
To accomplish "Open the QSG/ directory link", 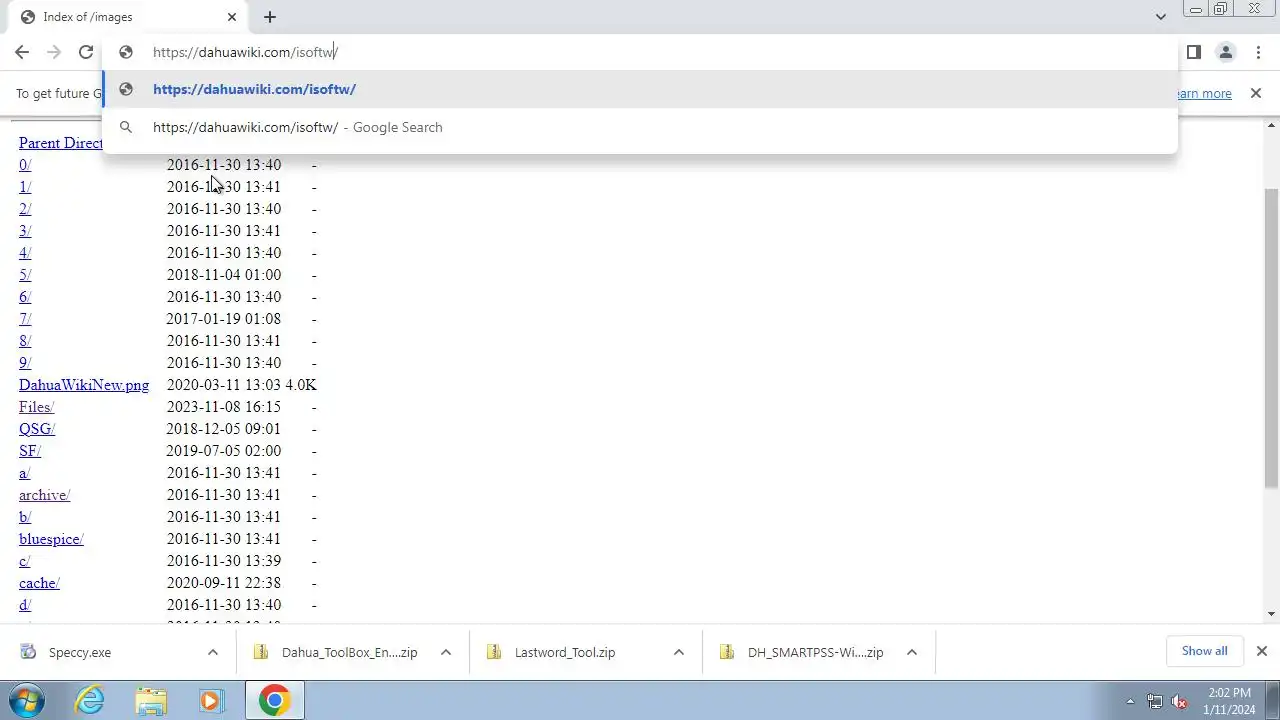I will click(37, 429).
